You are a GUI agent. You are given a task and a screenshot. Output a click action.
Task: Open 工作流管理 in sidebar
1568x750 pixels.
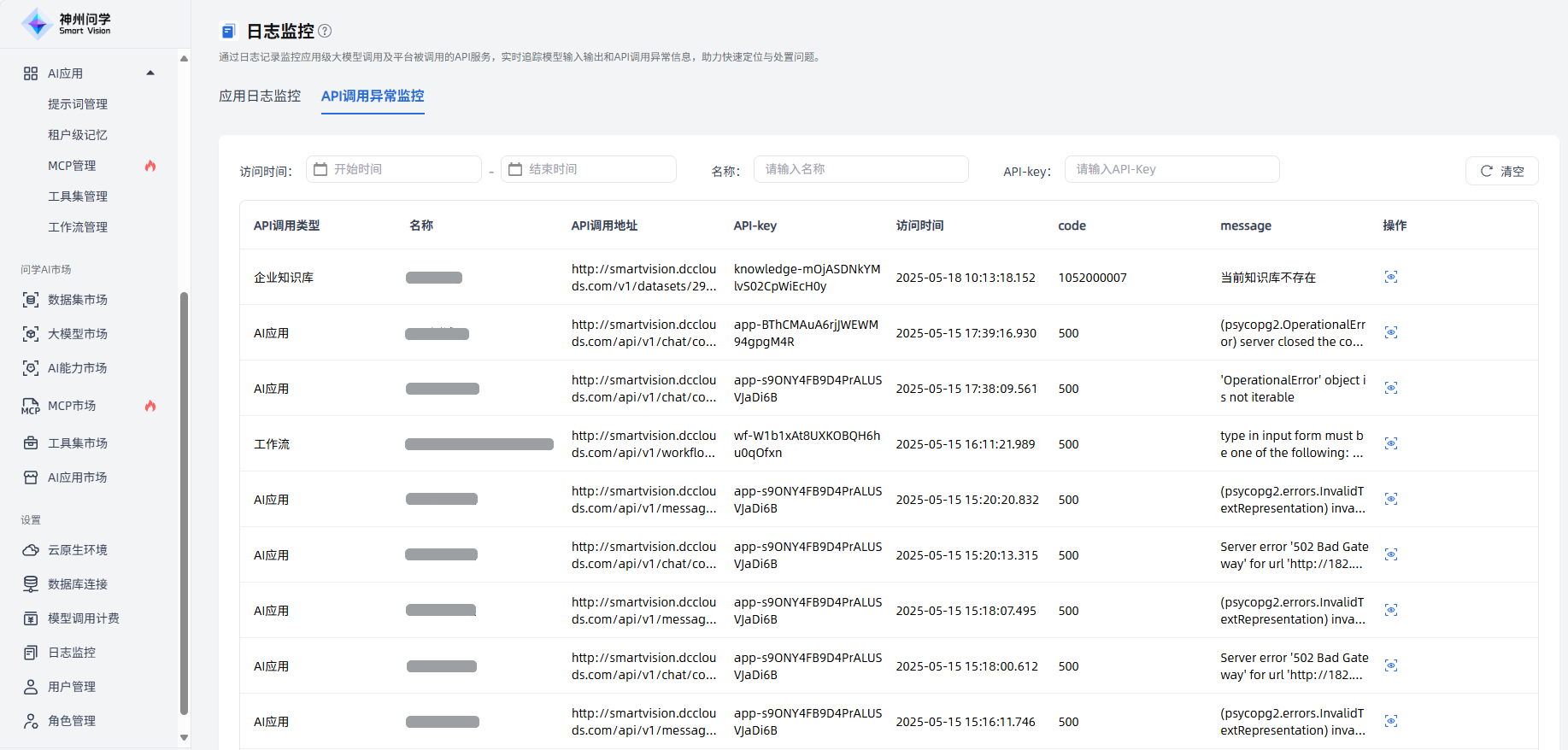(x=78, y=227)
